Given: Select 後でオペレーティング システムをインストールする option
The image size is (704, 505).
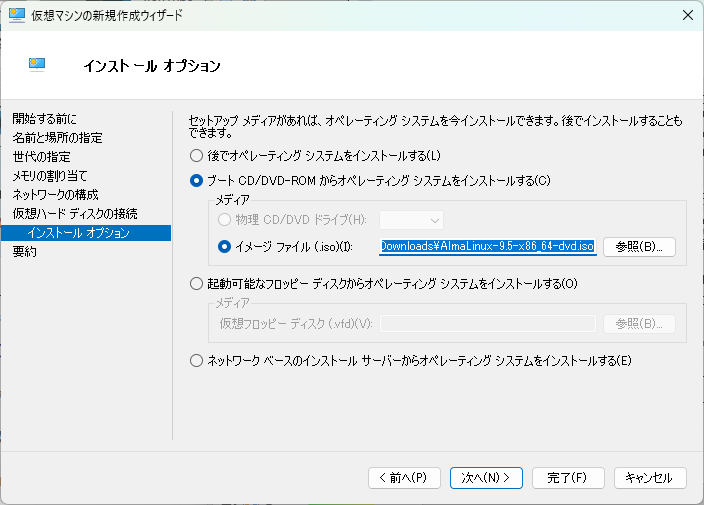Looking at the screenshot, I should click(x=196, y=155).
